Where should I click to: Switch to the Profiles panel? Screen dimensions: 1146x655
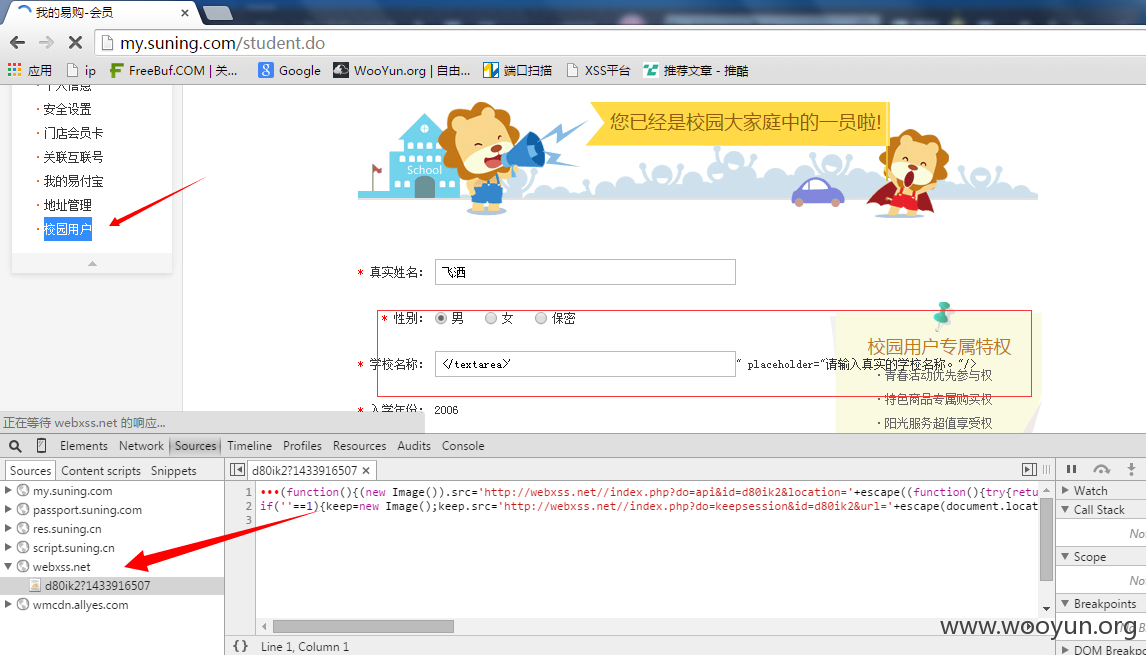click(x=302, y=446)
